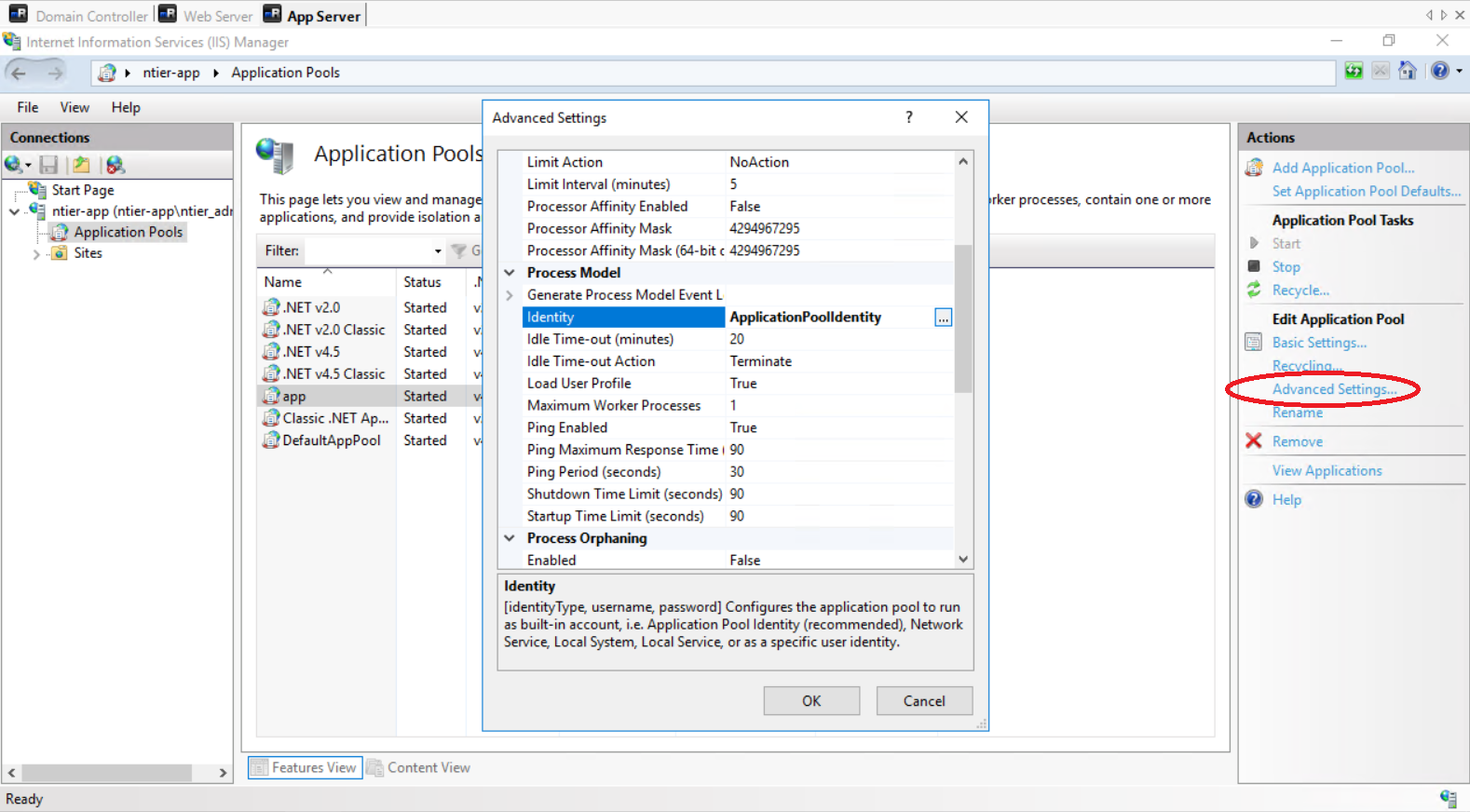Click the View Applications link
1470x812 pixels.
(x=1327, y=470)
